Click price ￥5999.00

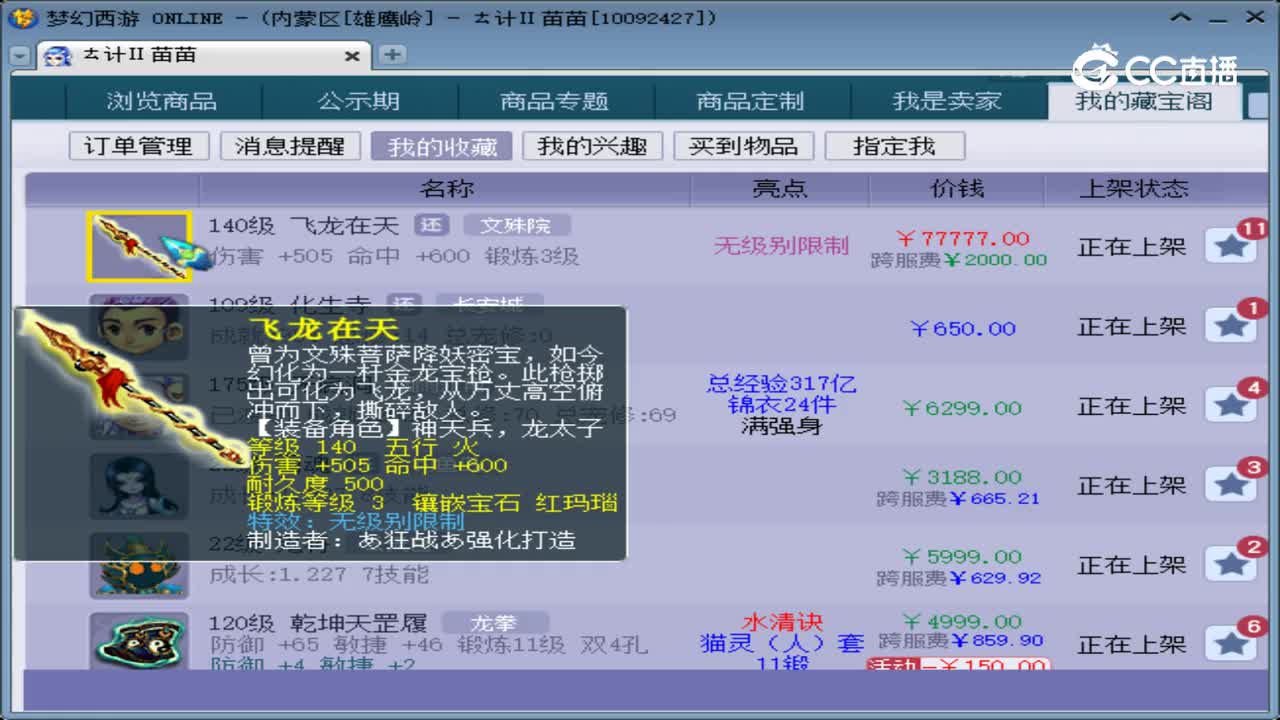click(x=962, y=557)
